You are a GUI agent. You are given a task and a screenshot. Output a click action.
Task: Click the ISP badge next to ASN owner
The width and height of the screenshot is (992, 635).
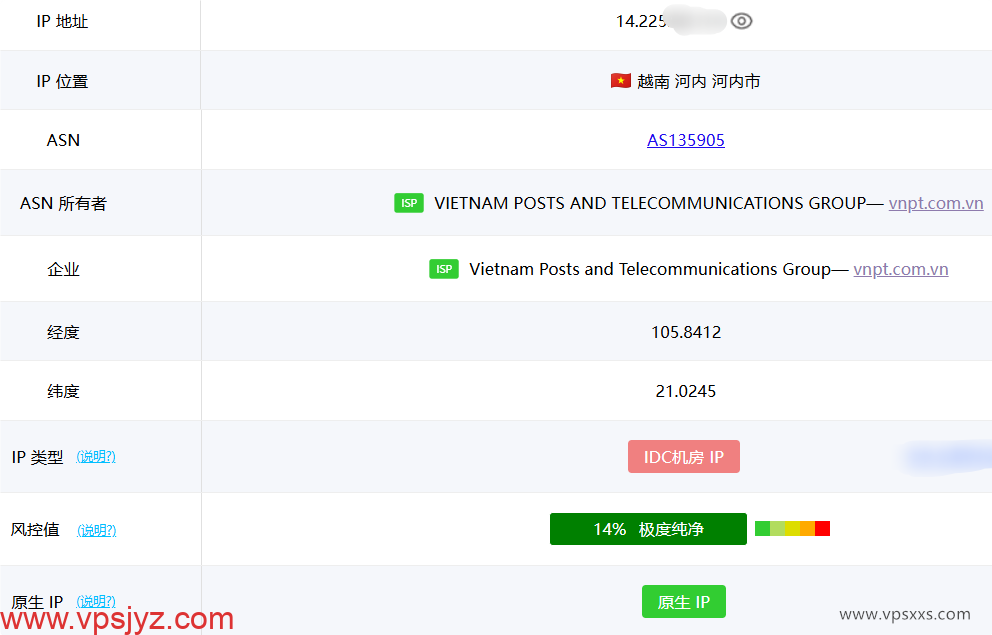[x=409, y=202]
